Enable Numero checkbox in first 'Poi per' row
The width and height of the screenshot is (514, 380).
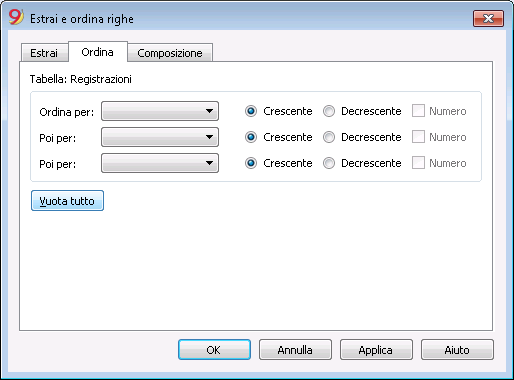point(418,137)
